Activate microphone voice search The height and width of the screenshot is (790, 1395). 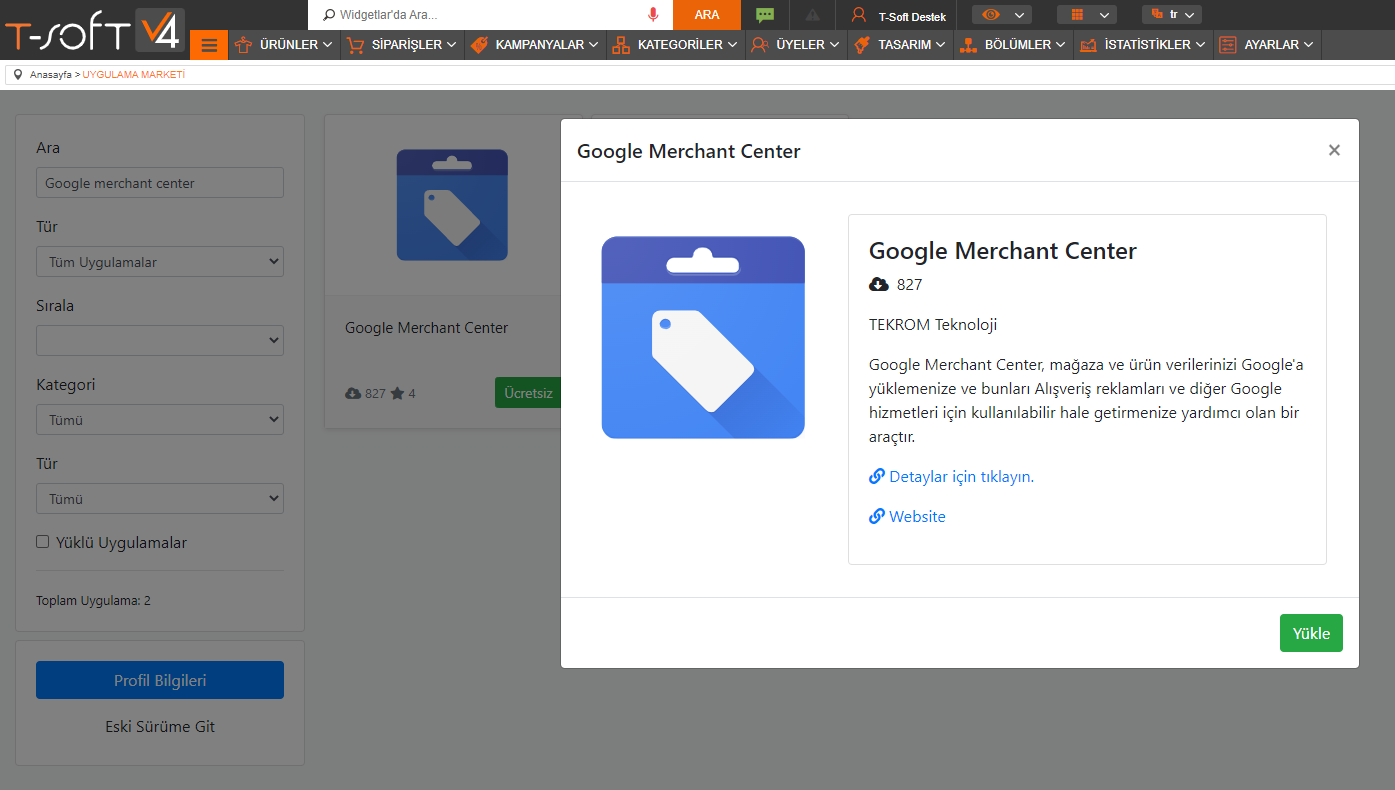pyautogui.click(x=653, y=15)
